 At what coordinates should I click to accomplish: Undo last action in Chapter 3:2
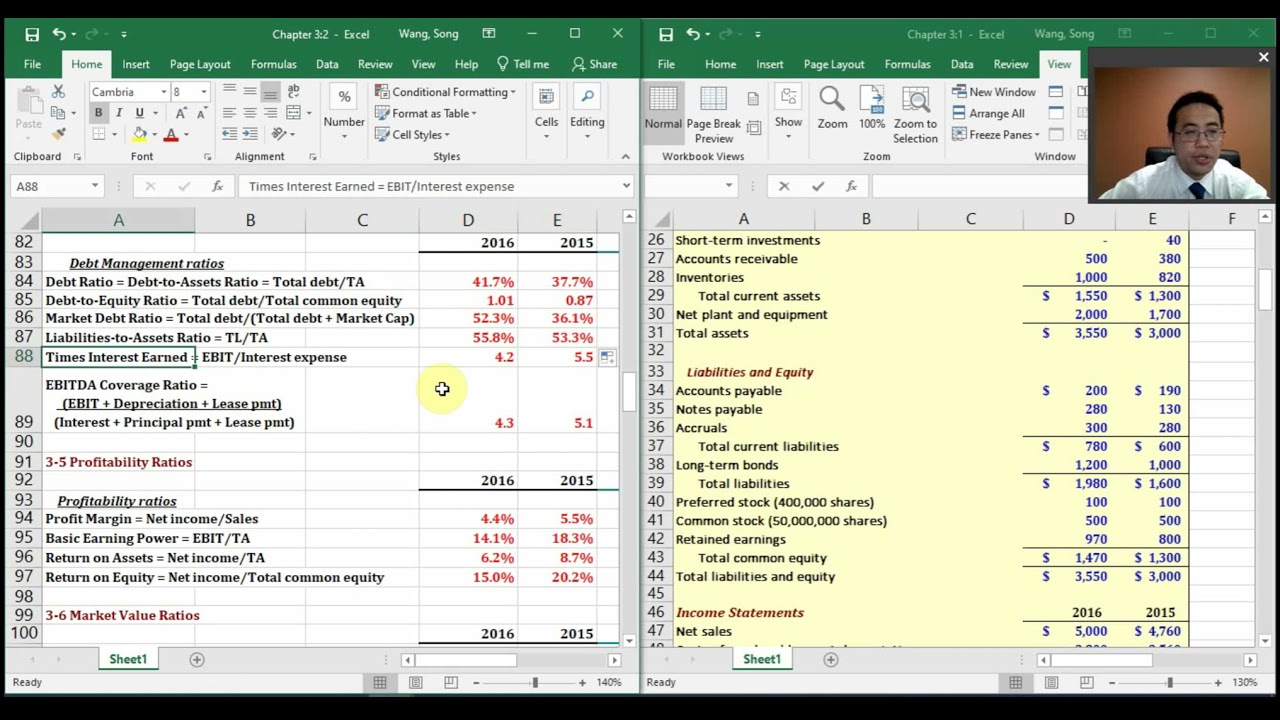[60, 34]
